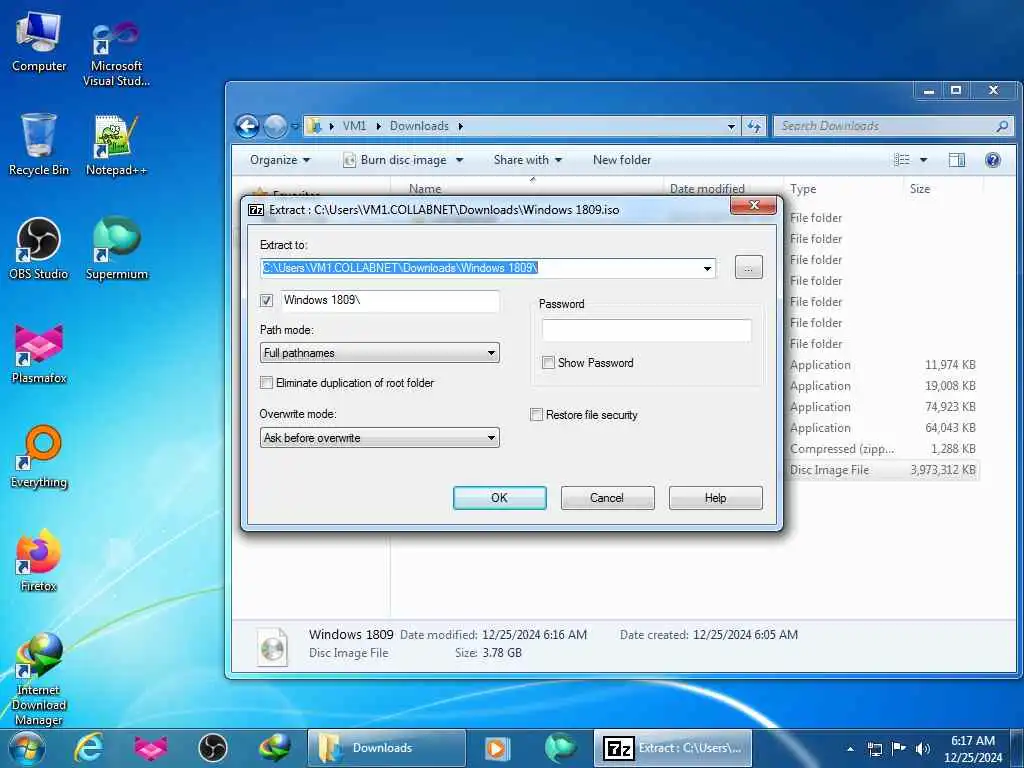1024x768 pixels.
Task: Click the Password input field
Action: 647,330
